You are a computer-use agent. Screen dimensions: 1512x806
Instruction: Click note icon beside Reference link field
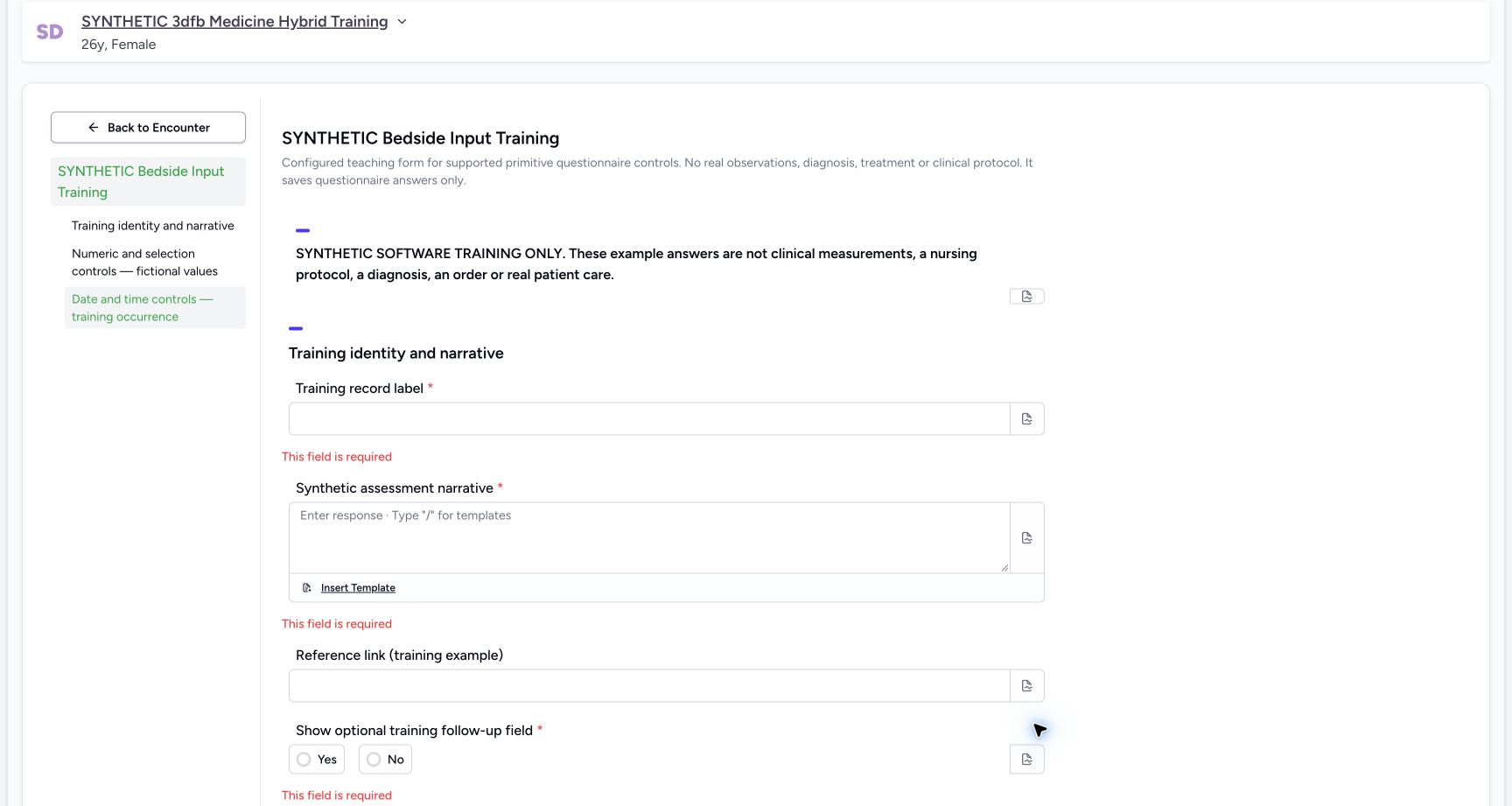point(1027,686)
